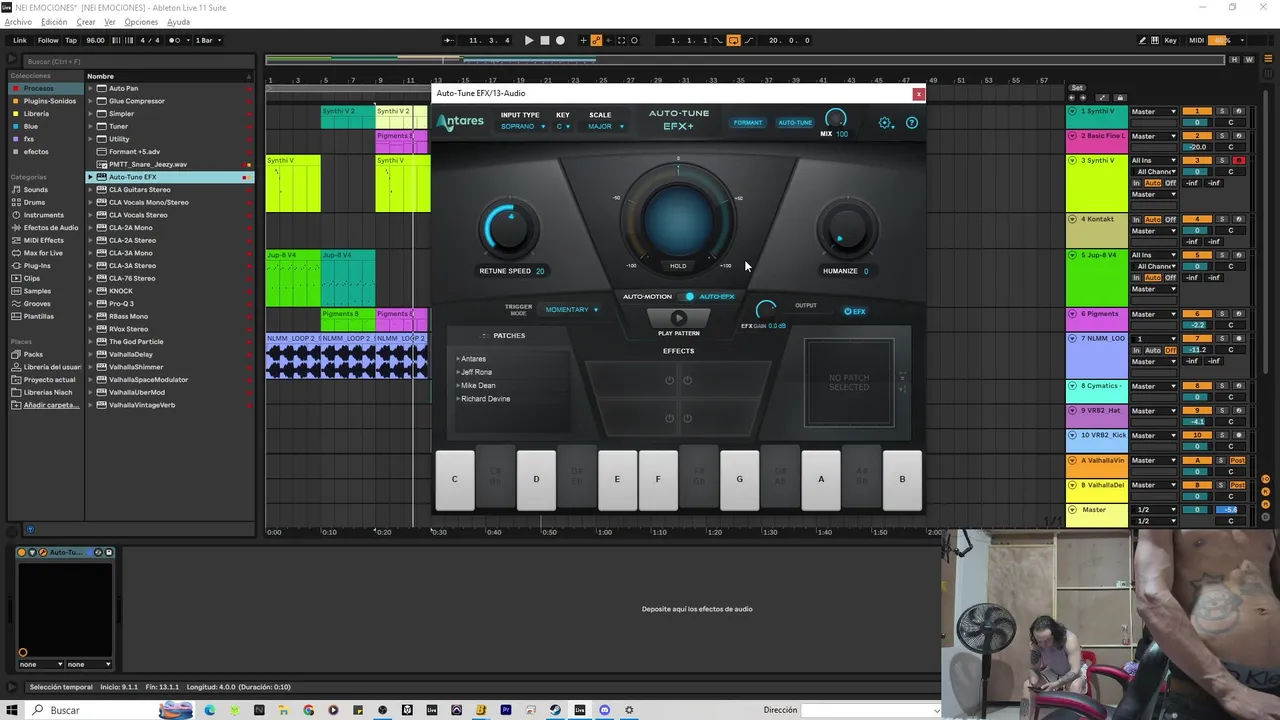Open the Windows Start menu
This screenshot has width=1280, height=720.
(x=11, y=710)
